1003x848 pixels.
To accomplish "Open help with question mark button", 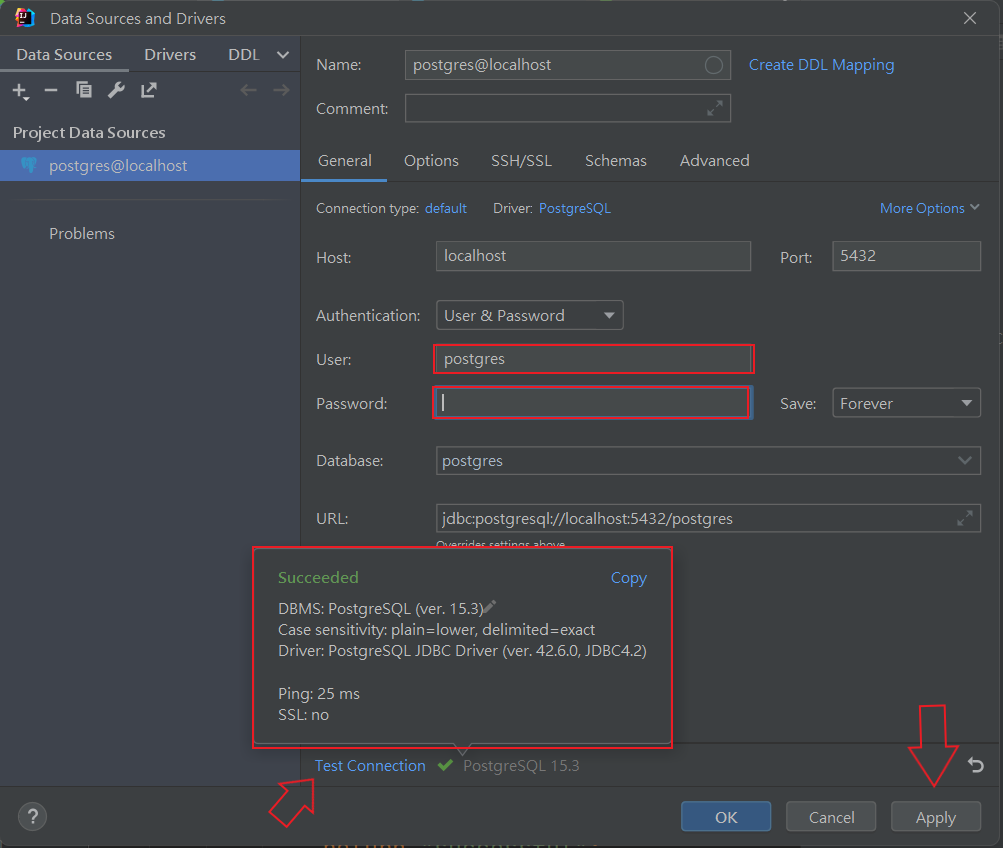I will pos(33,816).
